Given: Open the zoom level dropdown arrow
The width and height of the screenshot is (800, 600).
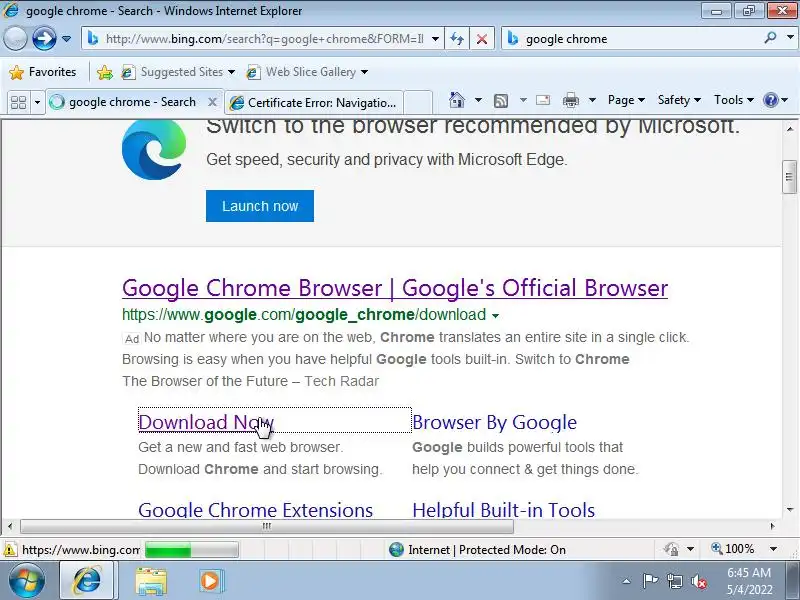Looking at the screenshot, I should [x=773, y=549].
